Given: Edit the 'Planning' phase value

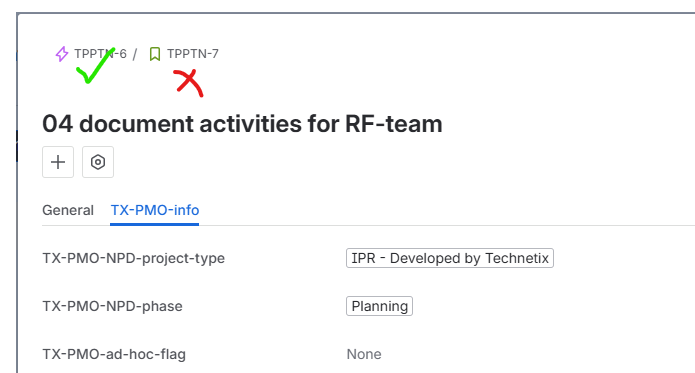Looking at the screenshot, I should point(379,306).
